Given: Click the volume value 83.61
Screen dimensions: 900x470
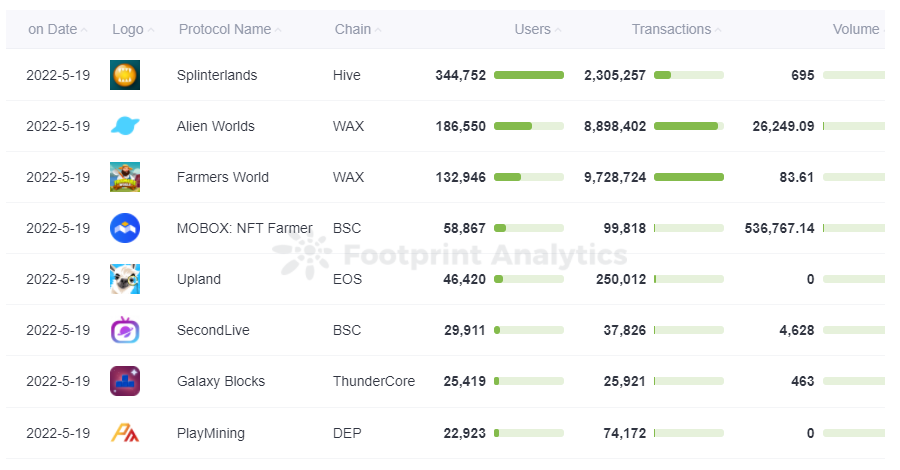Looking at the screenshot, I should 797,177.
